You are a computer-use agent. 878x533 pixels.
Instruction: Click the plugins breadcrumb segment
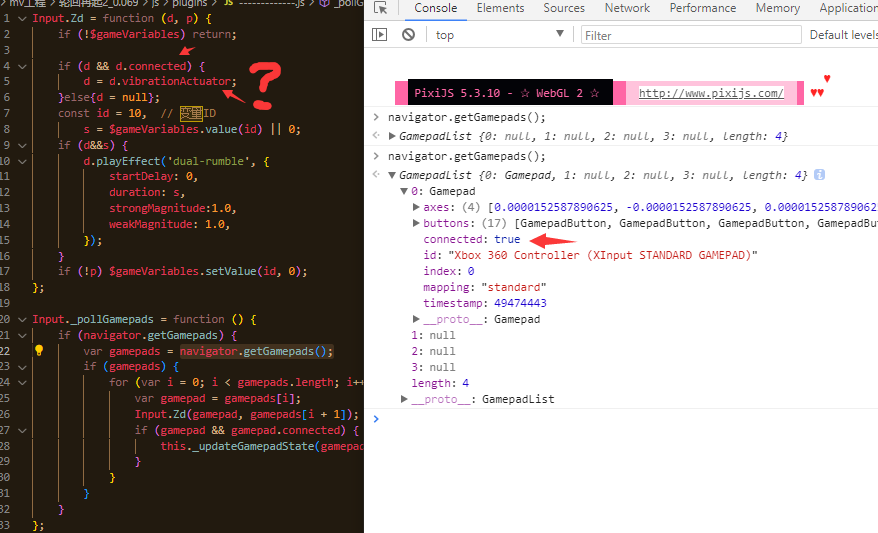pyautogui.click(x=190, y=3)
